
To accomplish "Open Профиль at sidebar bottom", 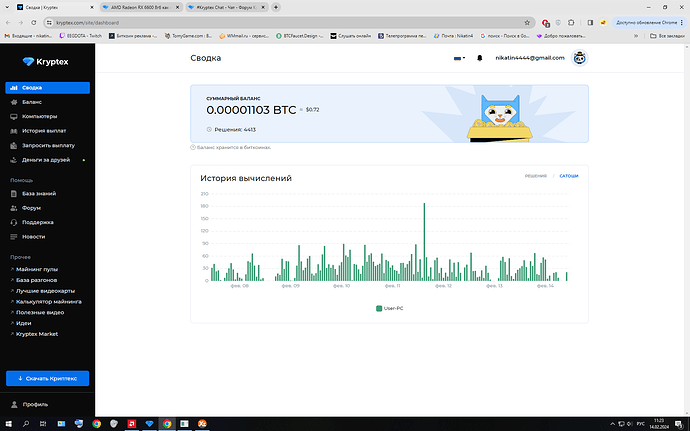I will 29,404.
